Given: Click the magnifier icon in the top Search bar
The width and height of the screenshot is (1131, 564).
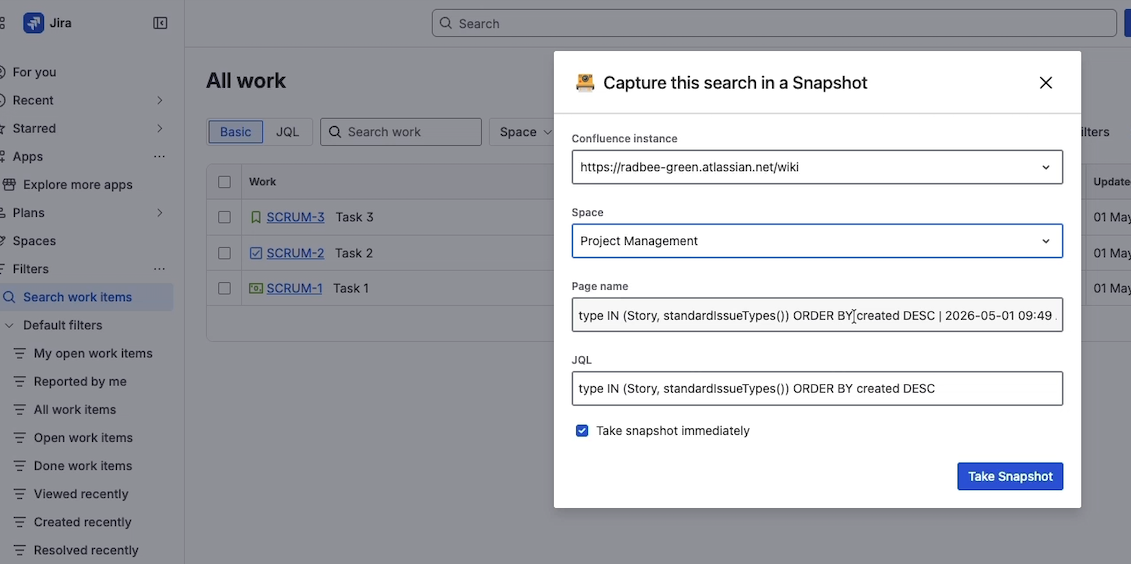Looking at the screenshot, I should pyautogui.click(x=446, y=24).
